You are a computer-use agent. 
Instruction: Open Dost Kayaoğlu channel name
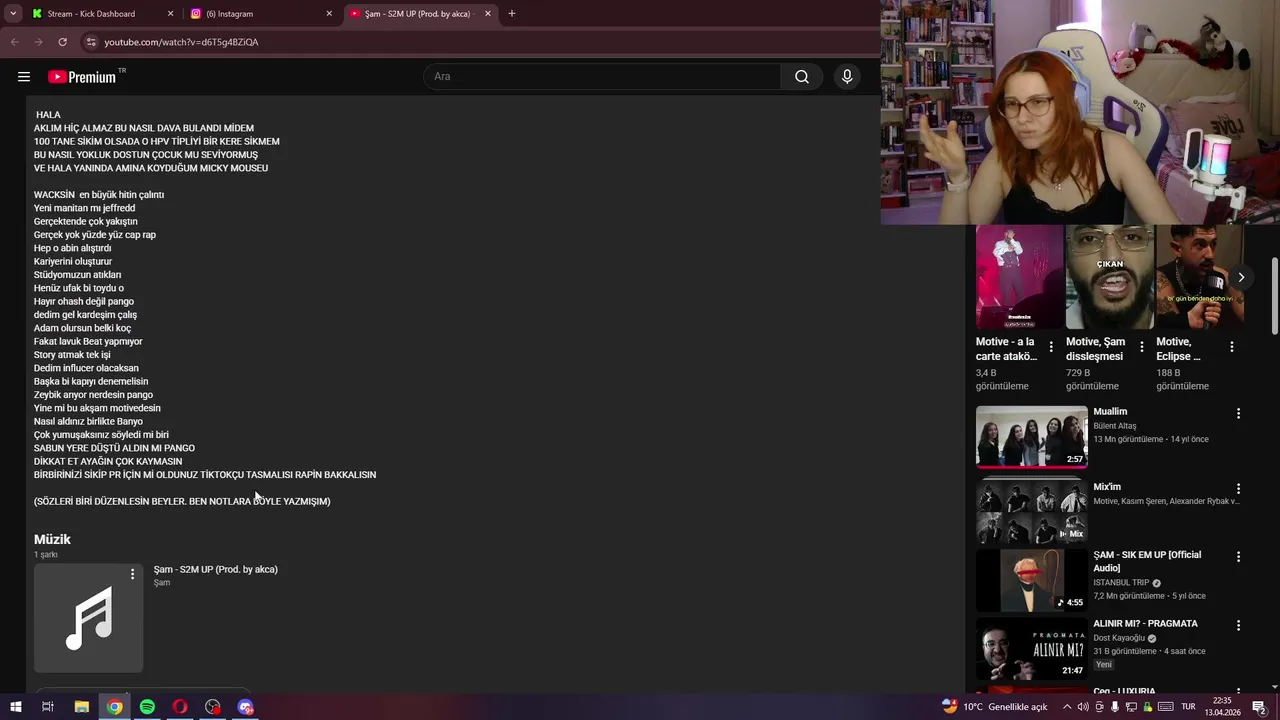pyautogui.click(x=1119, y=638)
